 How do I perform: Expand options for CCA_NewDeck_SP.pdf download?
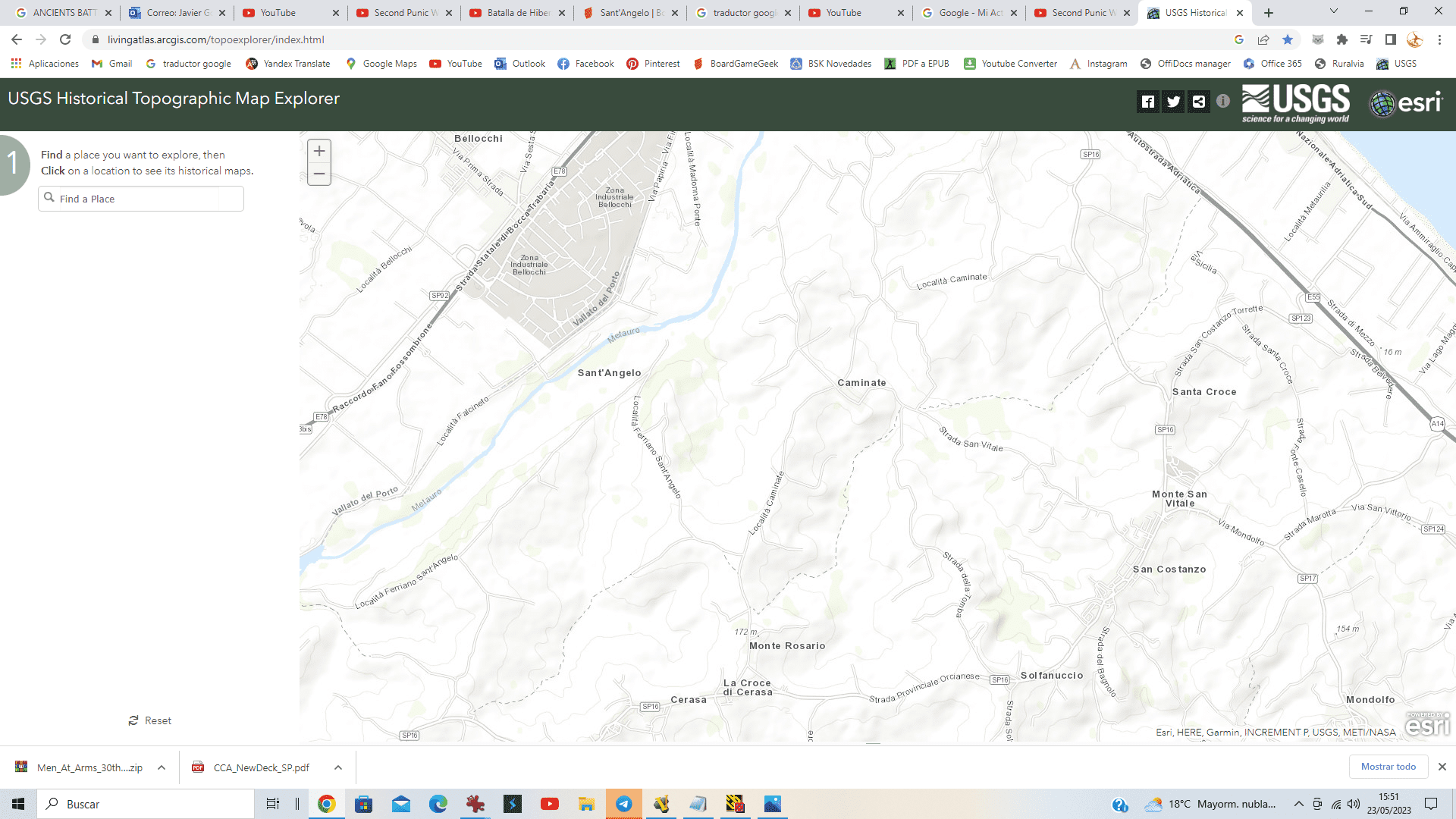(x=338, y=767)
